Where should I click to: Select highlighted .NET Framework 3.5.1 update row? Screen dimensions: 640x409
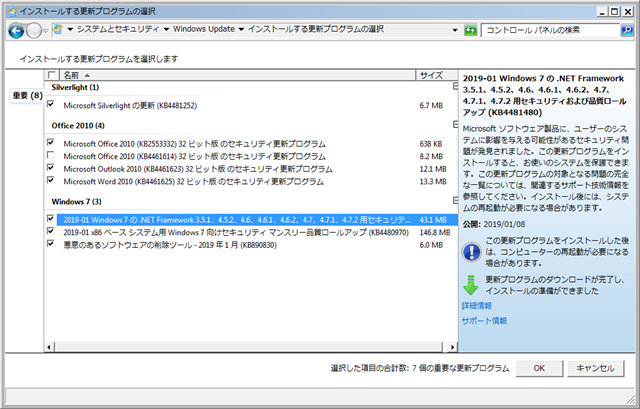coord(257,220)
